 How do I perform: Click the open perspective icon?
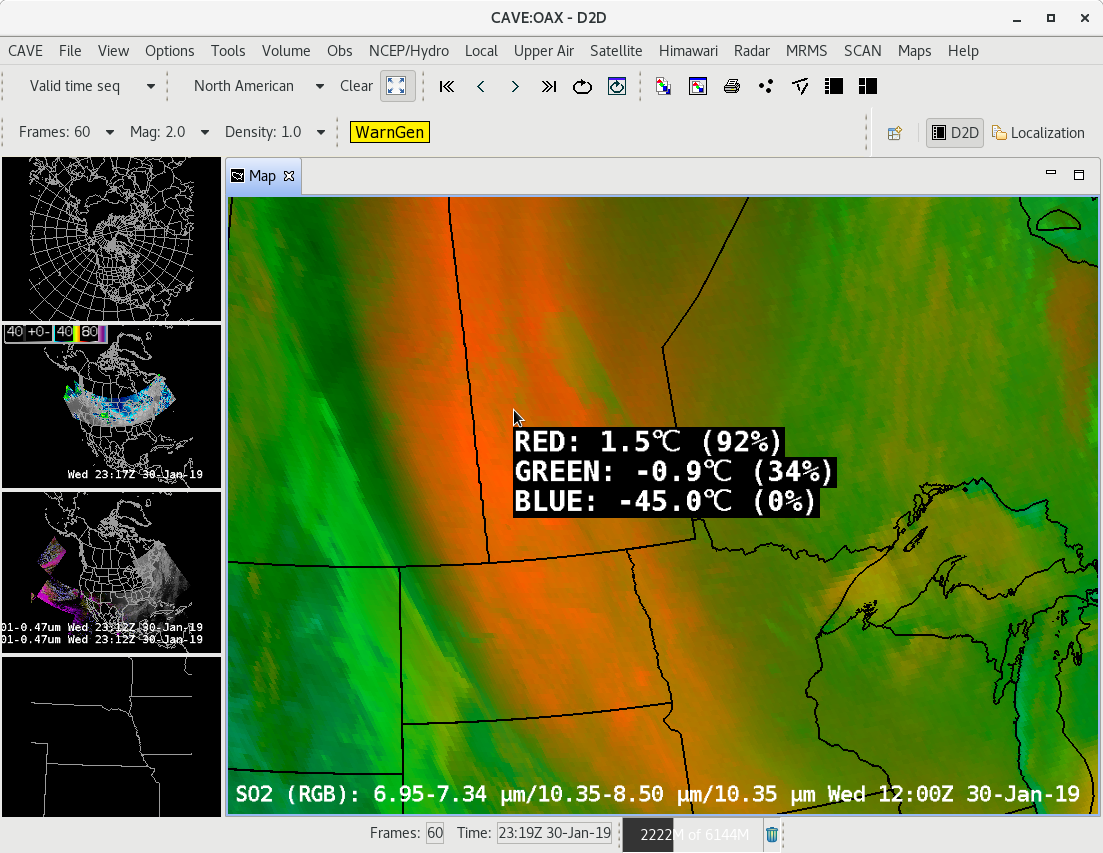point(895,133)
